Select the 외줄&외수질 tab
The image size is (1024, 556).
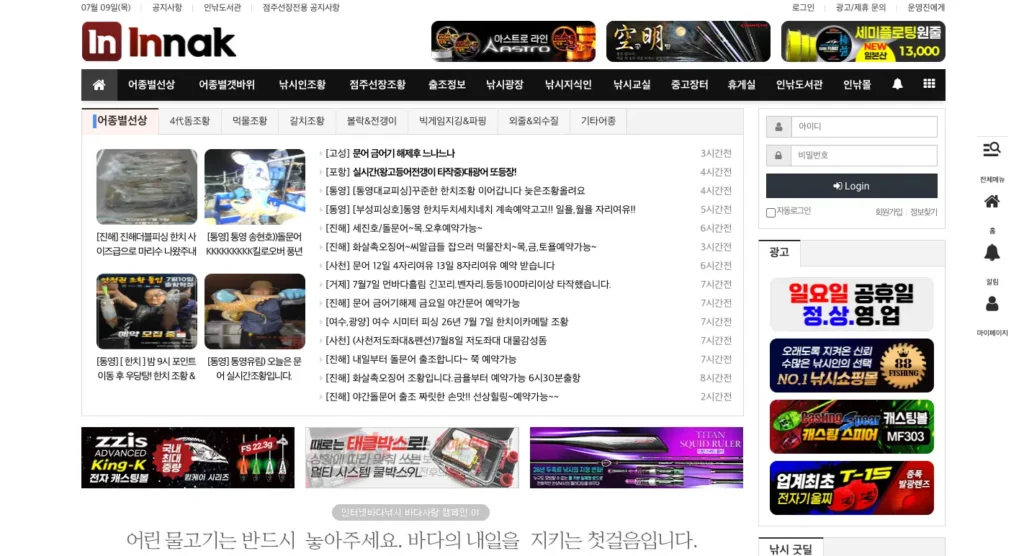(x=534, y=122)
